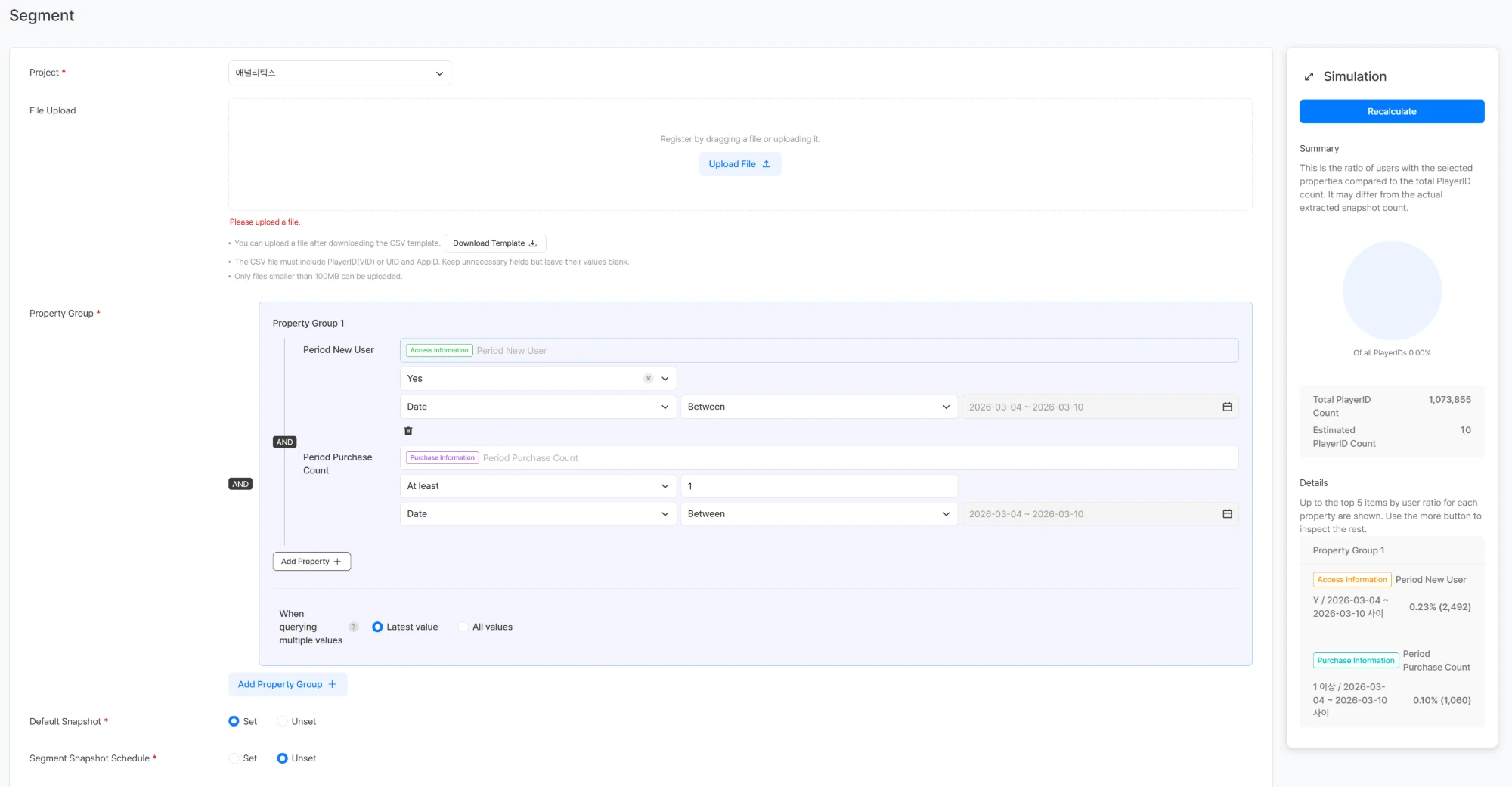Image resolution: width=1512 pixels, height=787 pixels.
Task: Open Between dropdown under Period New User
Action: click(819, 407)
